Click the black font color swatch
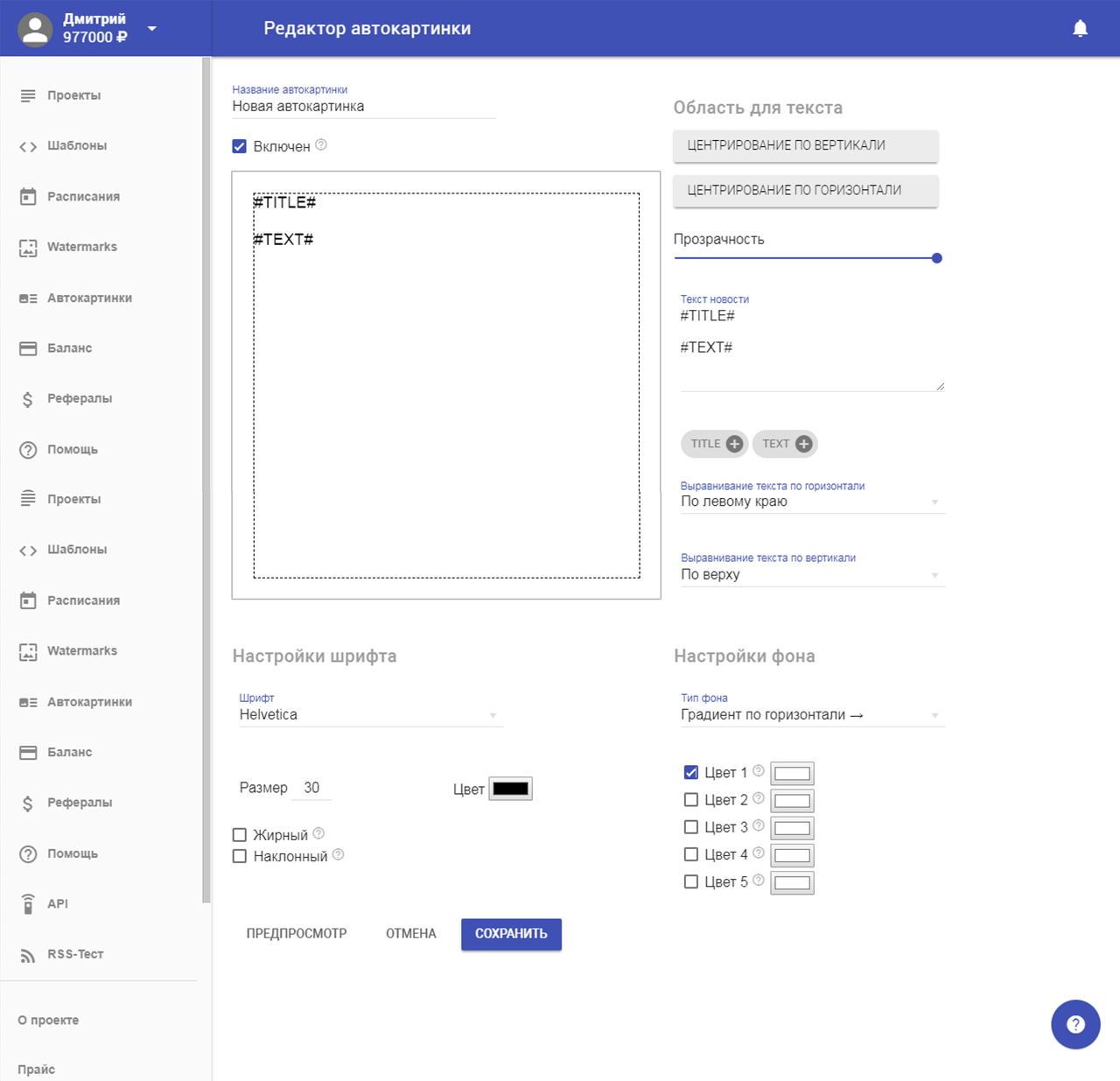The height and width of the screenshot is (1081, 1120). point(510,789)
